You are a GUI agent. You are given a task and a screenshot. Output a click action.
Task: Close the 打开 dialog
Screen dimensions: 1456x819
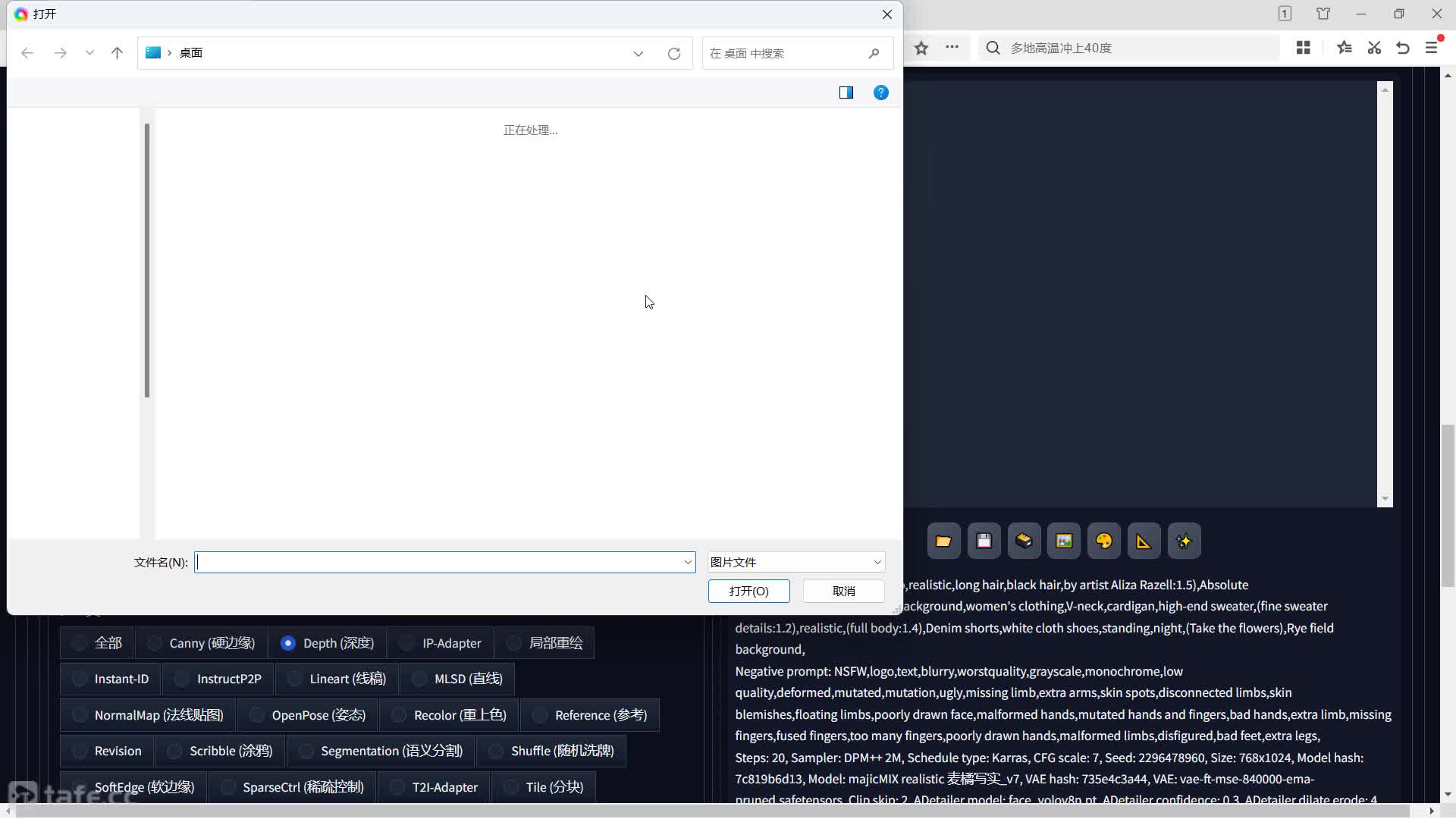(x=886, y=14)
